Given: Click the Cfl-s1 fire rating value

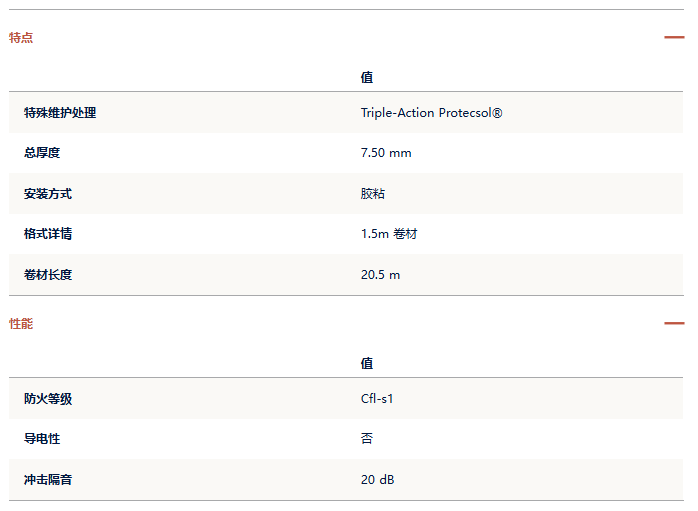Looking at the screenshot, I should (x=377, y=398).
